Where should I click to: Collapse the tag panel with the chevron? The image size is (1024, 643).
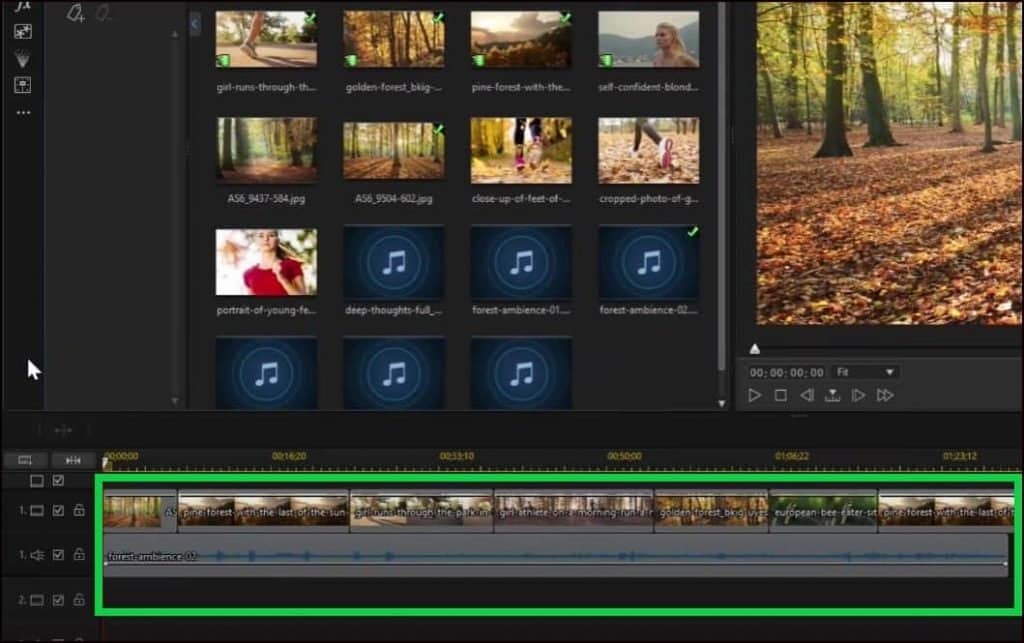[194, 22]
